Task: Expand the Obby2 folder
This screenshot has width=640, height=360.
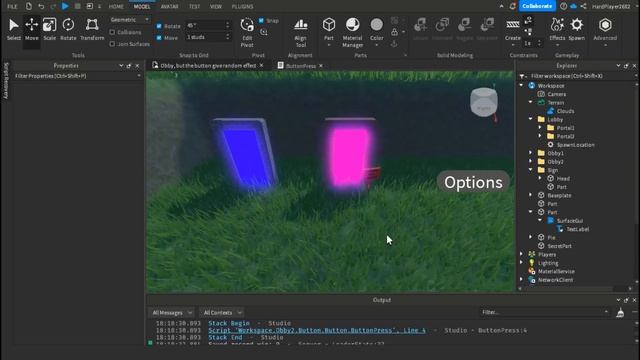Action: tap(531, 162)
